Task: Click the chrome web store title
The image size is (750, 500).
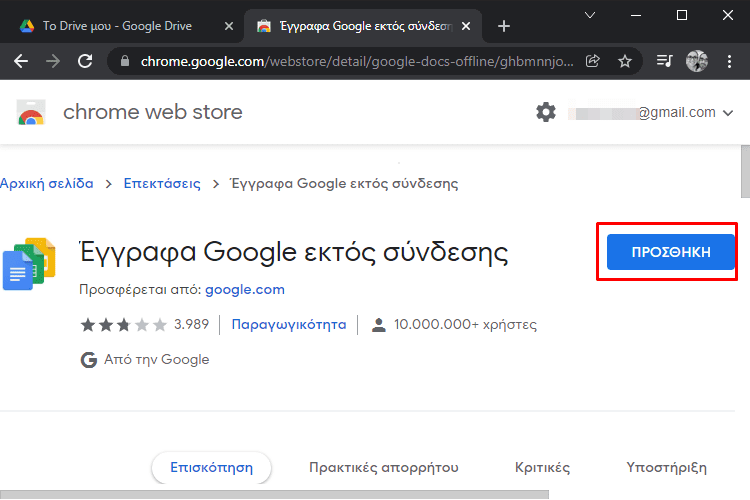Action: 153,112
